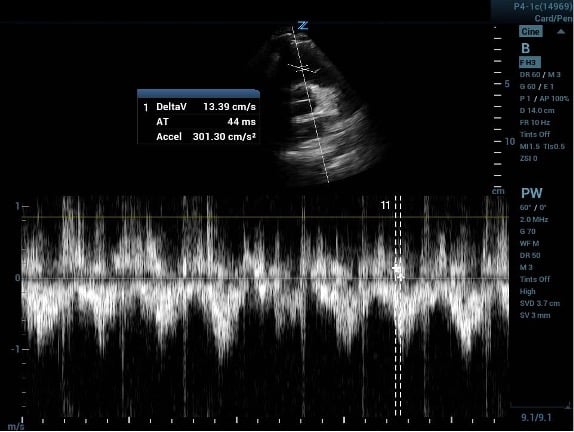The height and width of the screenshot is (432, 574).
Task: Click the cine progress bar above 9.1/9.1
Action: point(540,406)
